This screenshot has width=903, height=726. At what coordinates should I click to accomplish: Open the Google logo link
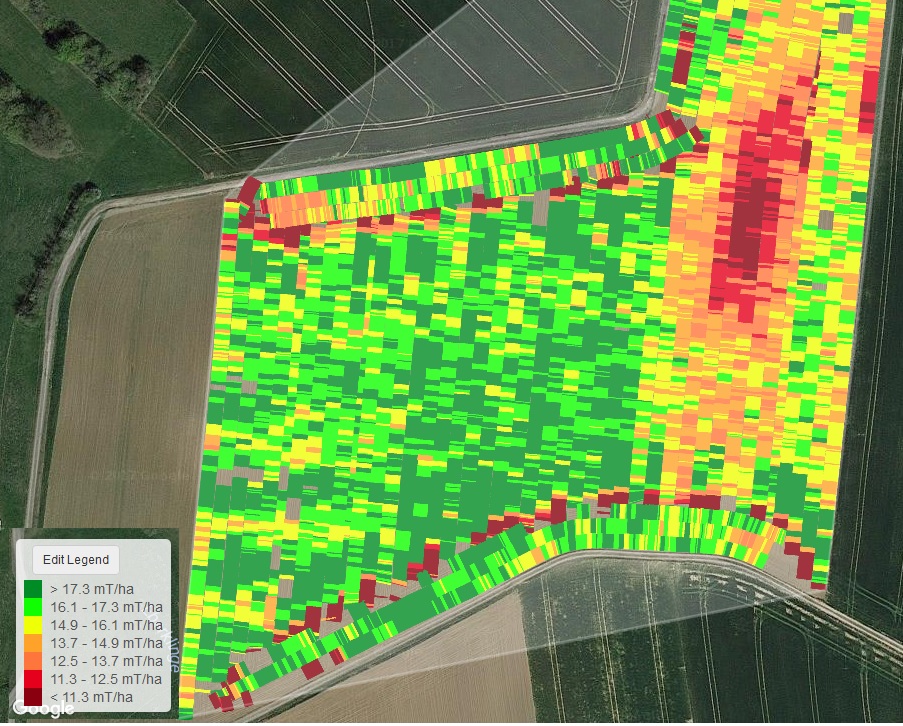coord(42,708)
